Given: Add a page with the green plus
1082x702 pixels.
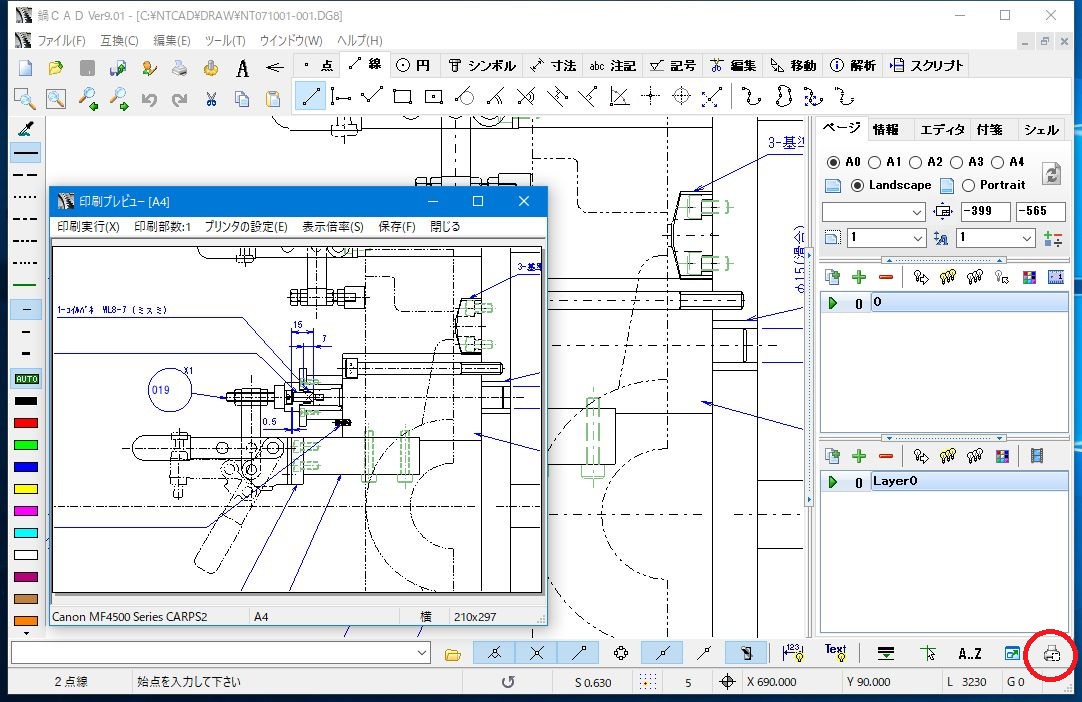Looking at the screenshot, I should pyautogui.click(x=859, y=277).
